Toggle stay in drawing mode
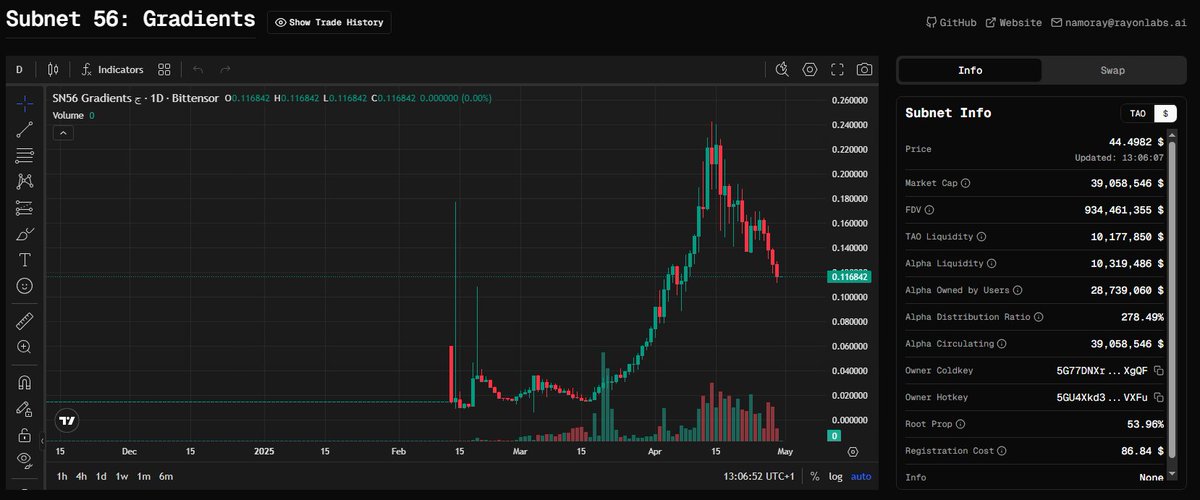Screen dimensions: 1200x500 coord(25,408)
